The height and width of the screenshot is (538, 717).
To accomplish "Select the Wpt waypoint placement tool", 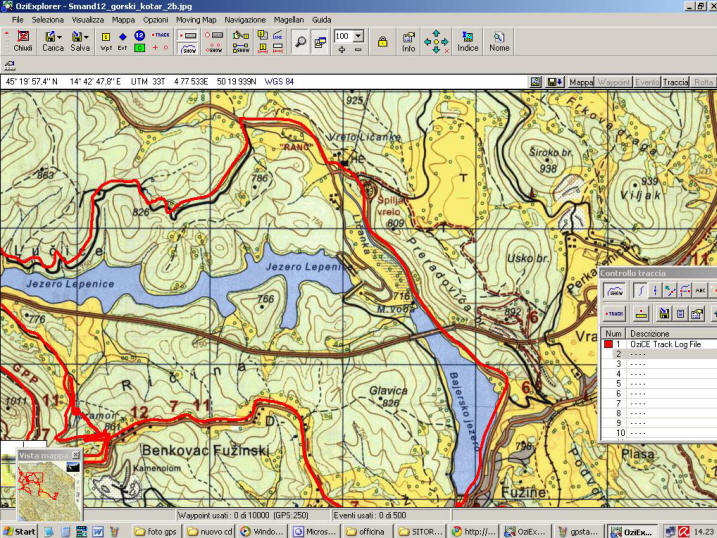I will [x=106, y=41].
